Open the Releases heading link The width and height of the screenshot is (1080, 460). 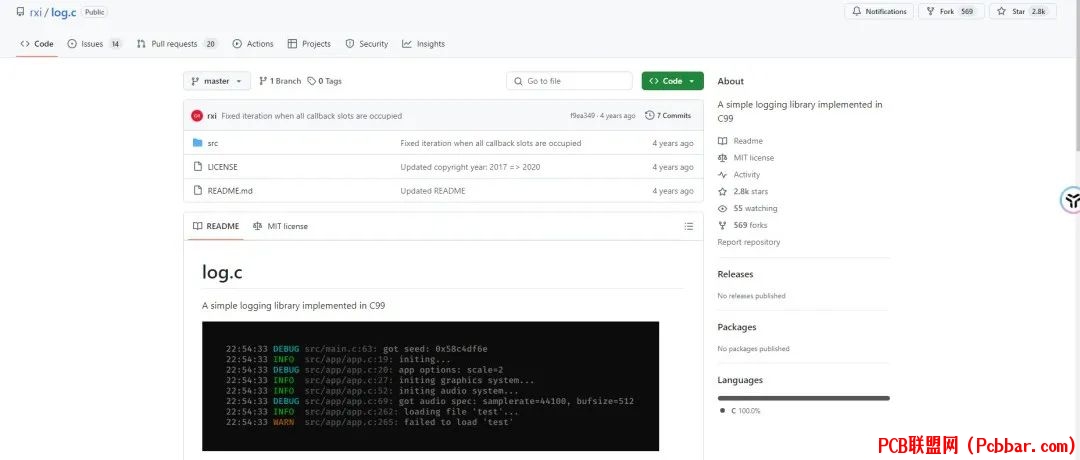[736, 274]
